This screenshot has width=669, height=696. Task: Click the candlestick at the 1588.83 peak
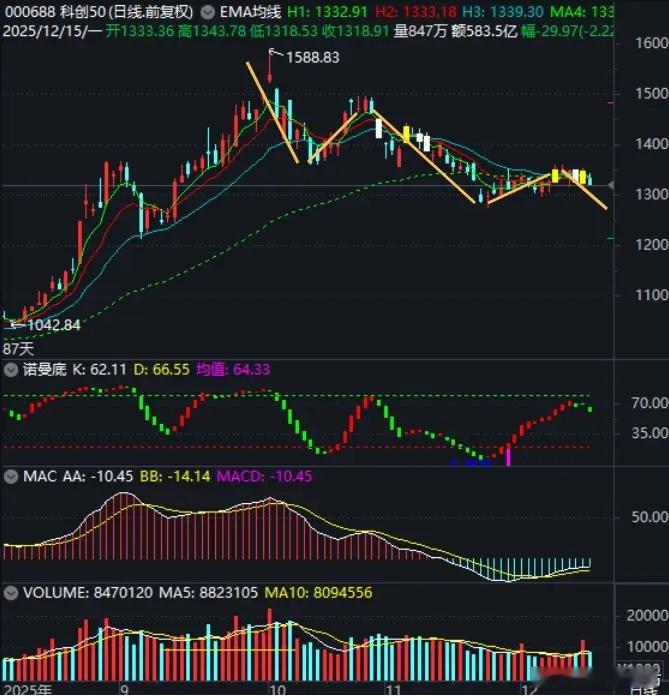pyautogui.click(x=270, y=67)
